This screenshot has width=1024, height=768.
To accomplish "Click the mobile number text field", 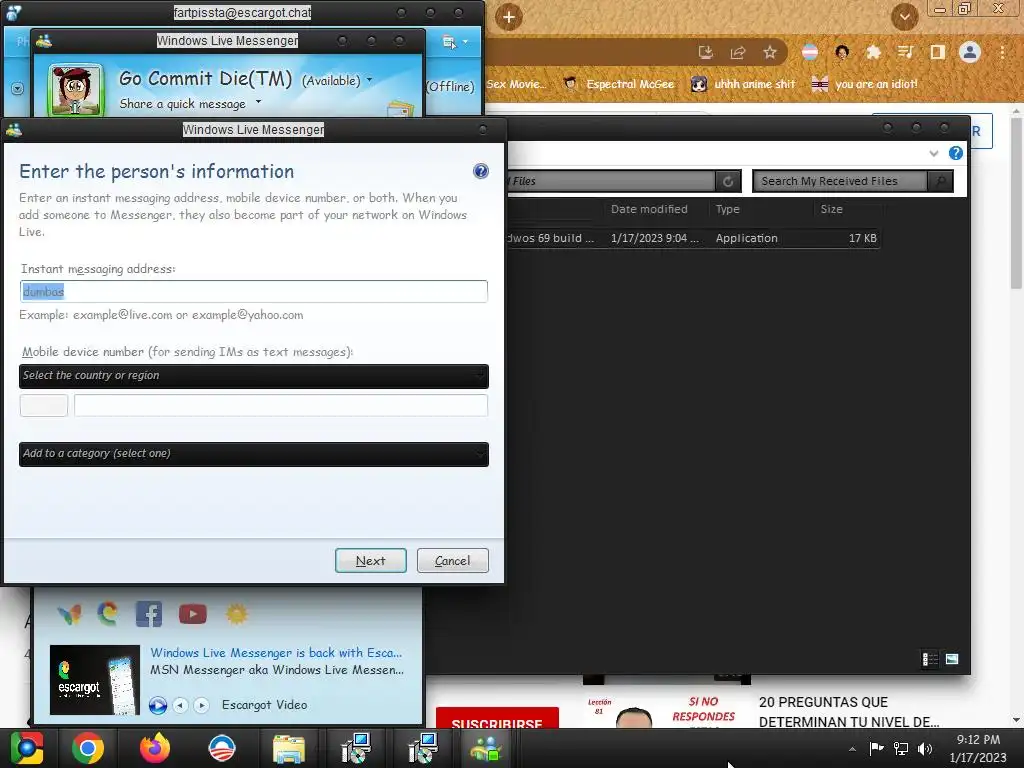I will click(x=281, y=405).
